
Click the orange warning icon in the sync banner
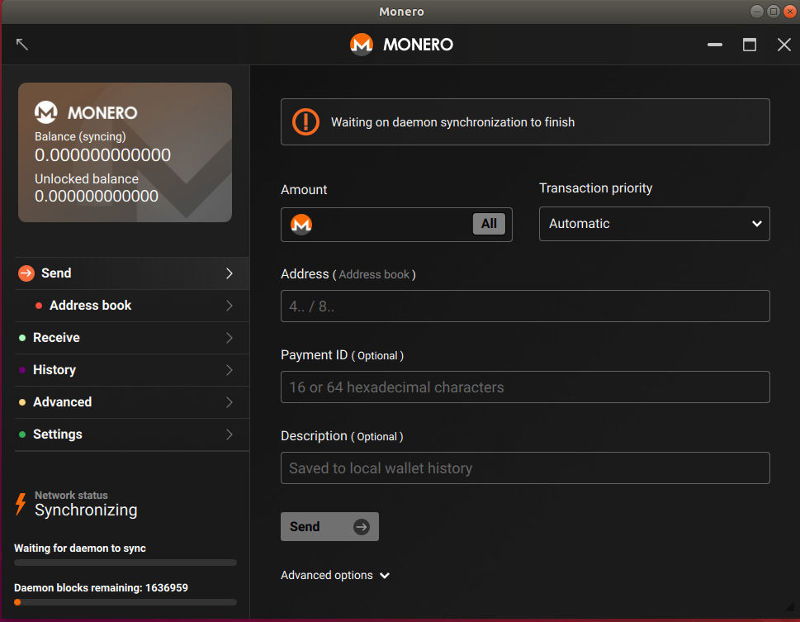pos(305,121)
